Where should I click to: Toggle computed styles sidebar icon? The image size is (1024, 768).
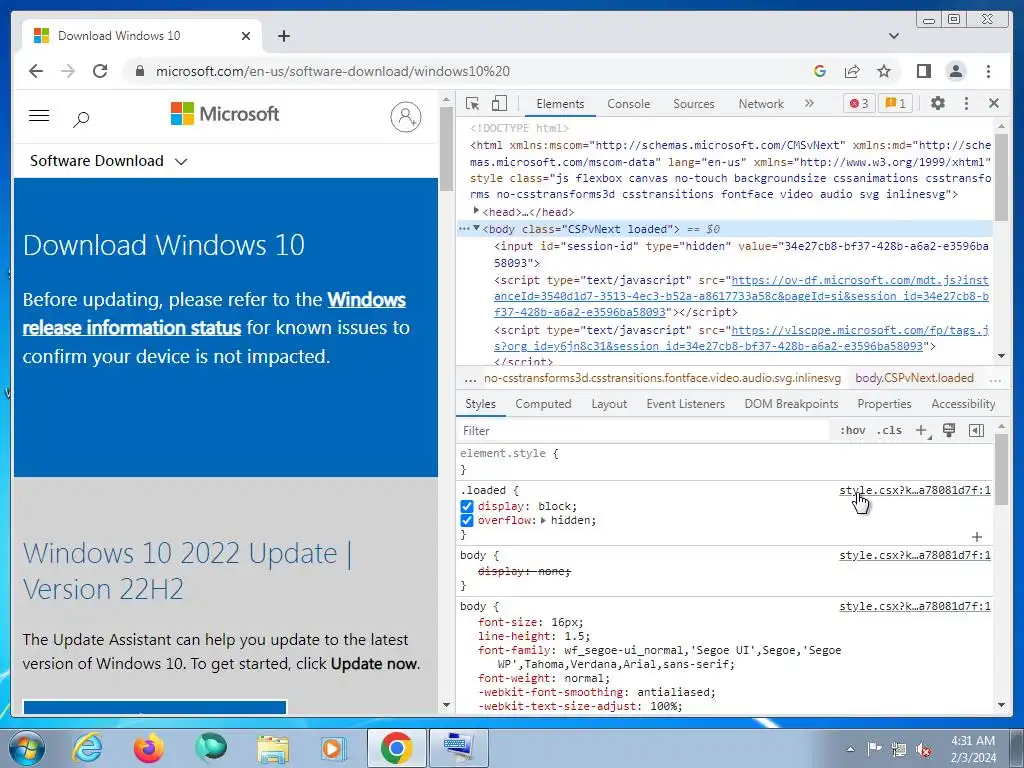976,430
